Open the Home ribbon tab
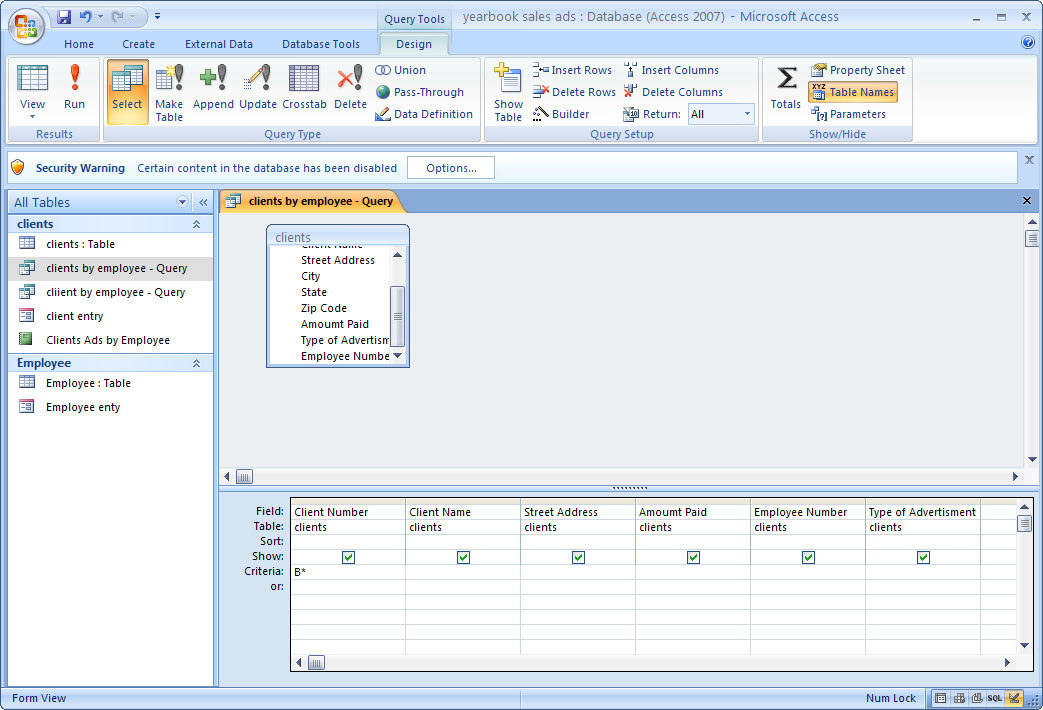This screenshot has width=1043, height=710. pyautogui.click(x=78, y=44)
